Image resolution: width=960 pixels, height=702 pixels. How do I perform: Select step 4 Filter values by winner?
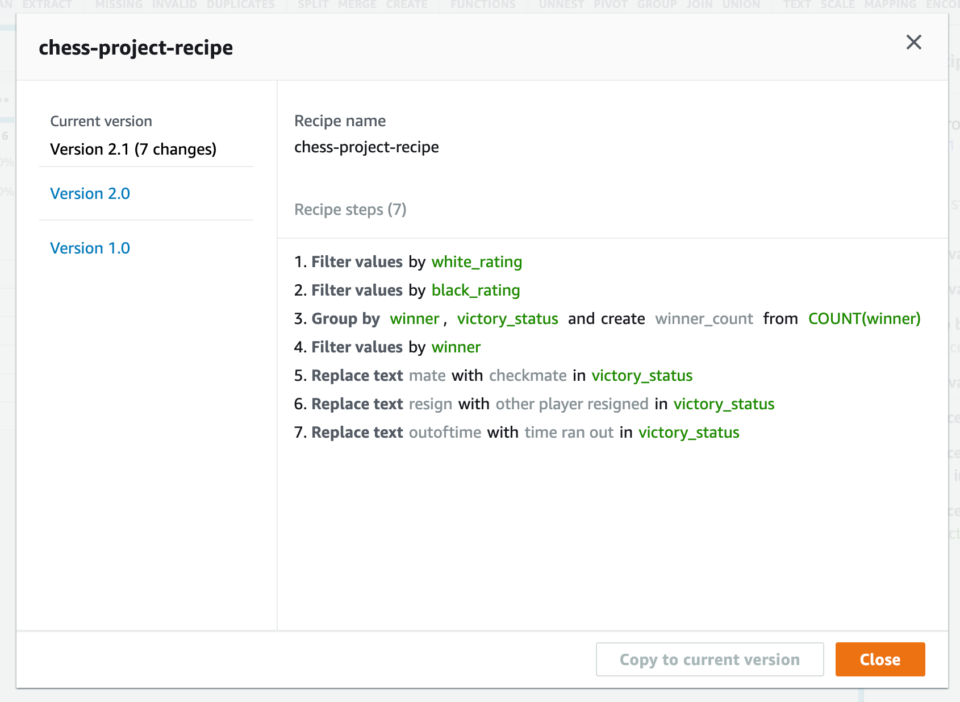click(x=387, y=347)
